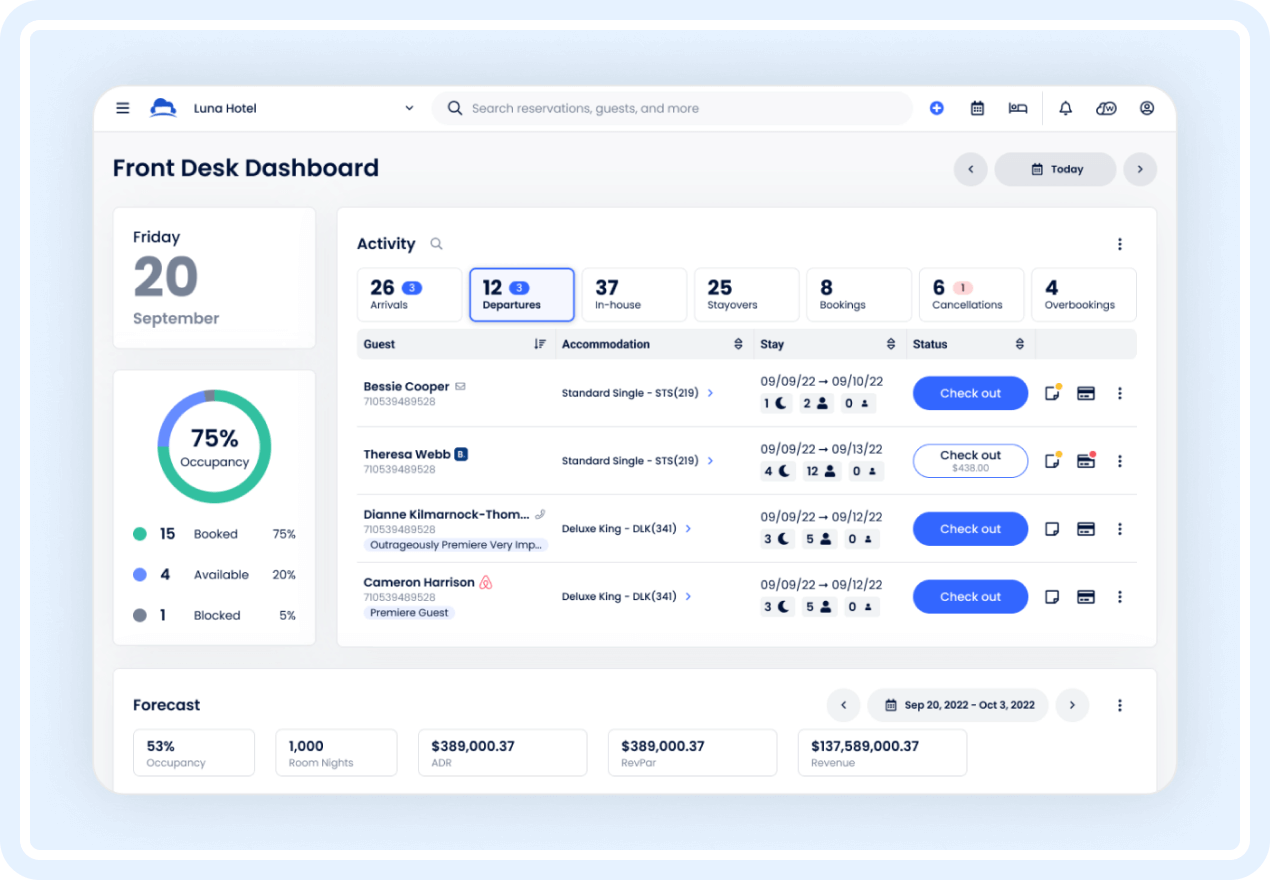
Task: Go to next forecast date range
Action: tap(1072, 705)
